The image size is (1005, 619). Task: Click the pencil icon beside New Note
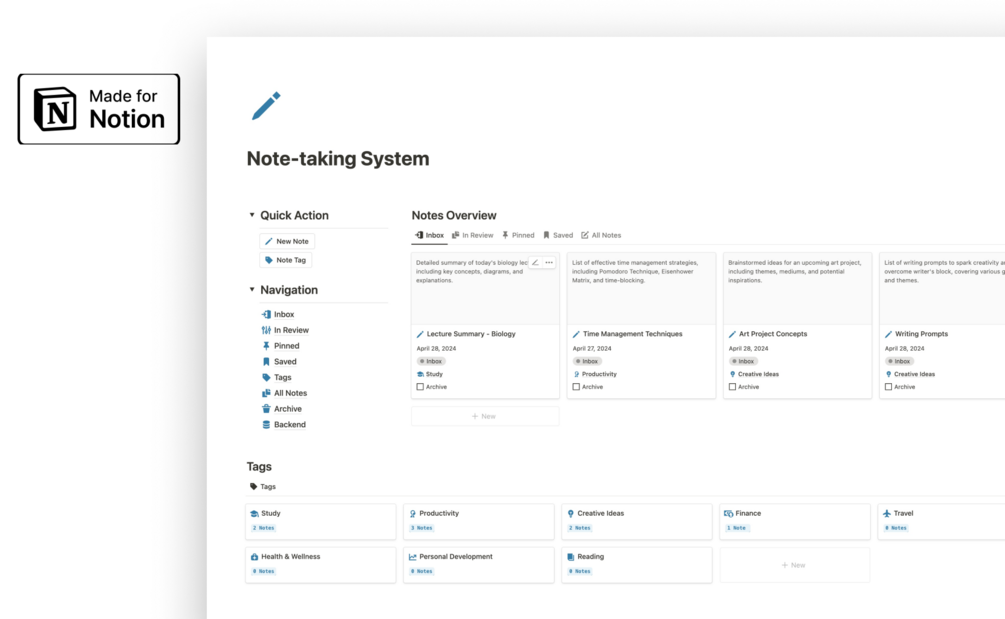coord(269,242)
